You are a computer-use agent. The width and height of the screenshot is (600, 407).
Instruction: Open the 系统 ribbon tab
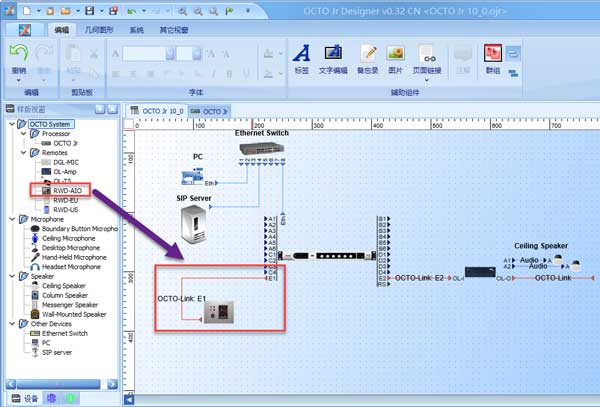(x=137, y=30)
